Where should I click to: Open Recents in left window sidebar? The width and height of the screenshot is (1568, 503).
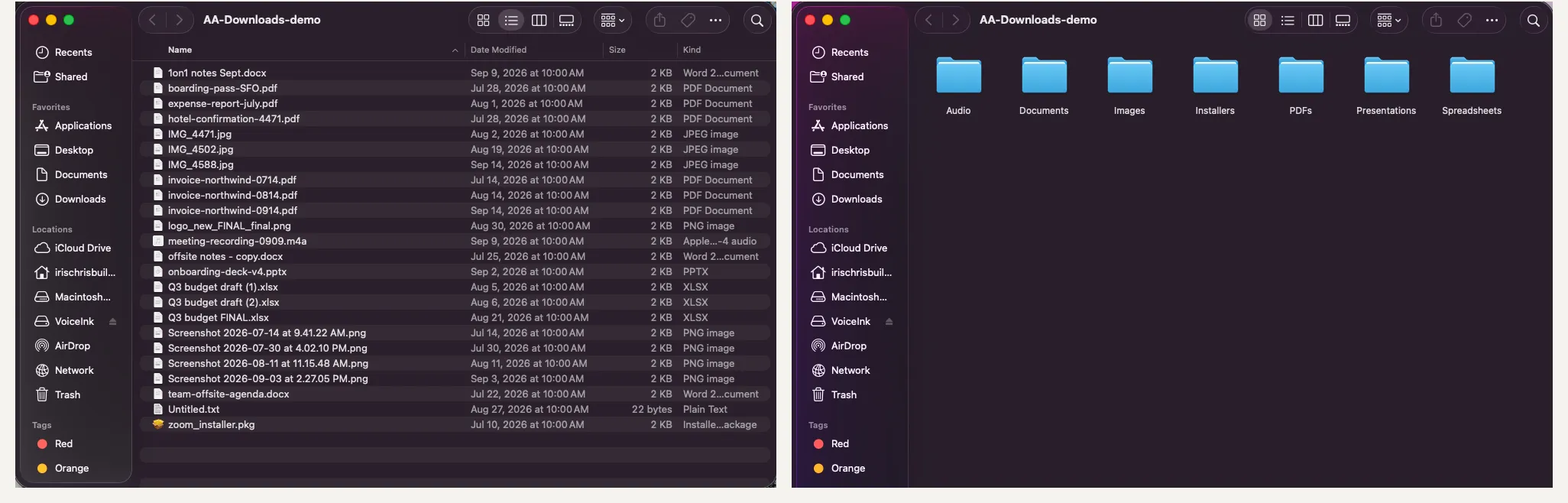73,52
